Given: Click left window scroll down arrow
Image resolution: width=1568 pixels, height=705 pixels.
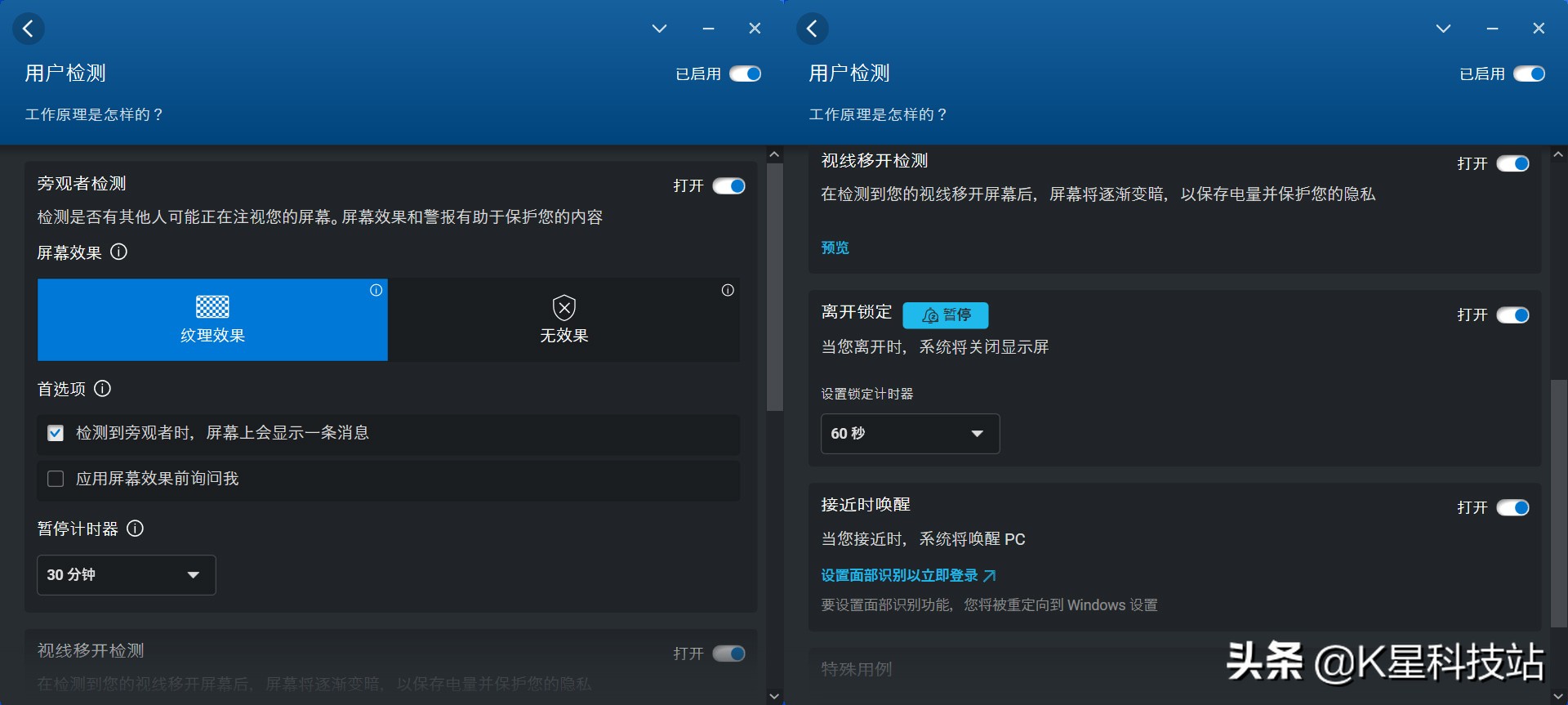Looking at the screenshot, I should click(x=775, y=697).
